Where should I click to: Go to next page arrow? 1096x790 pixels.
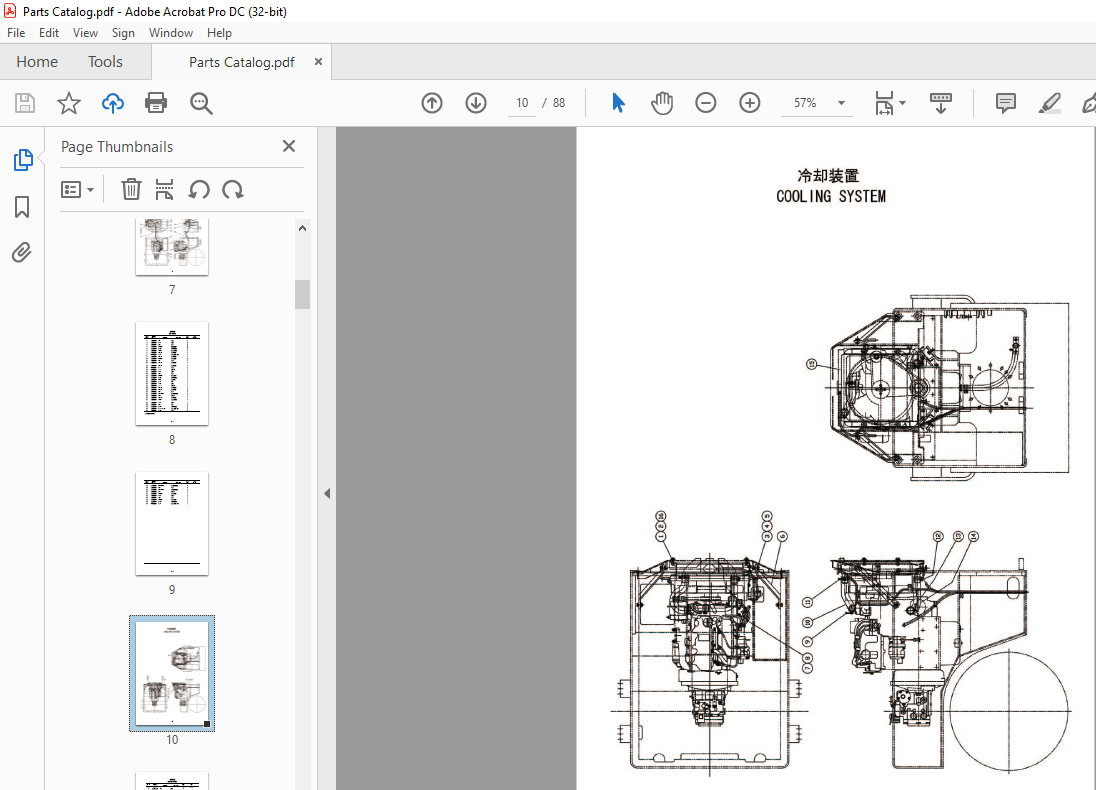click(x=476, y=103)
